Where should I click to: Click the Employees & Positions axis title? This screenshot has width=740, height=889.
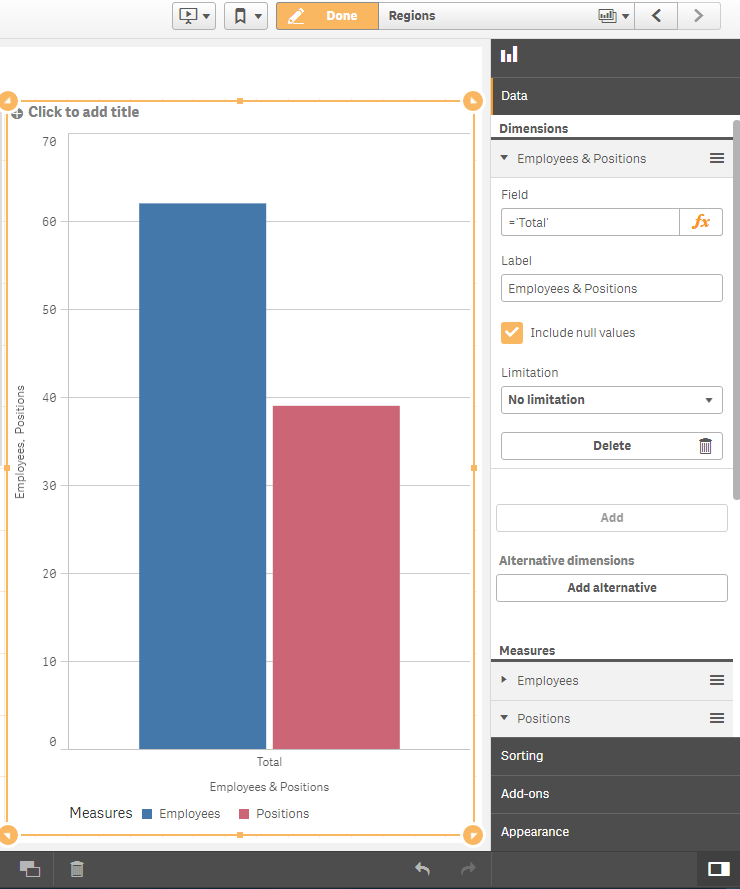pyautogui.click(x=269, y=787)
